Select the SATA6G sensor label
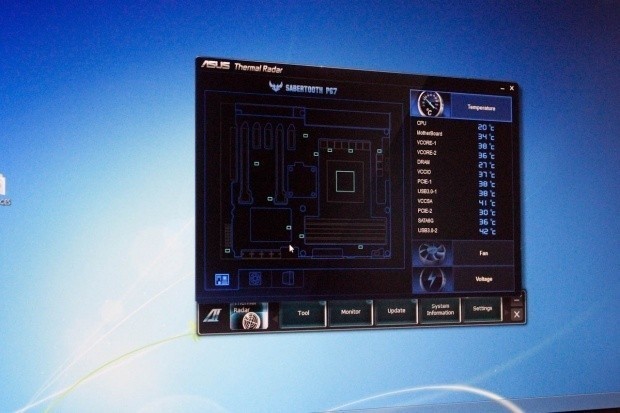This screenshot has width=620, height=413. (x=425, y=220)
